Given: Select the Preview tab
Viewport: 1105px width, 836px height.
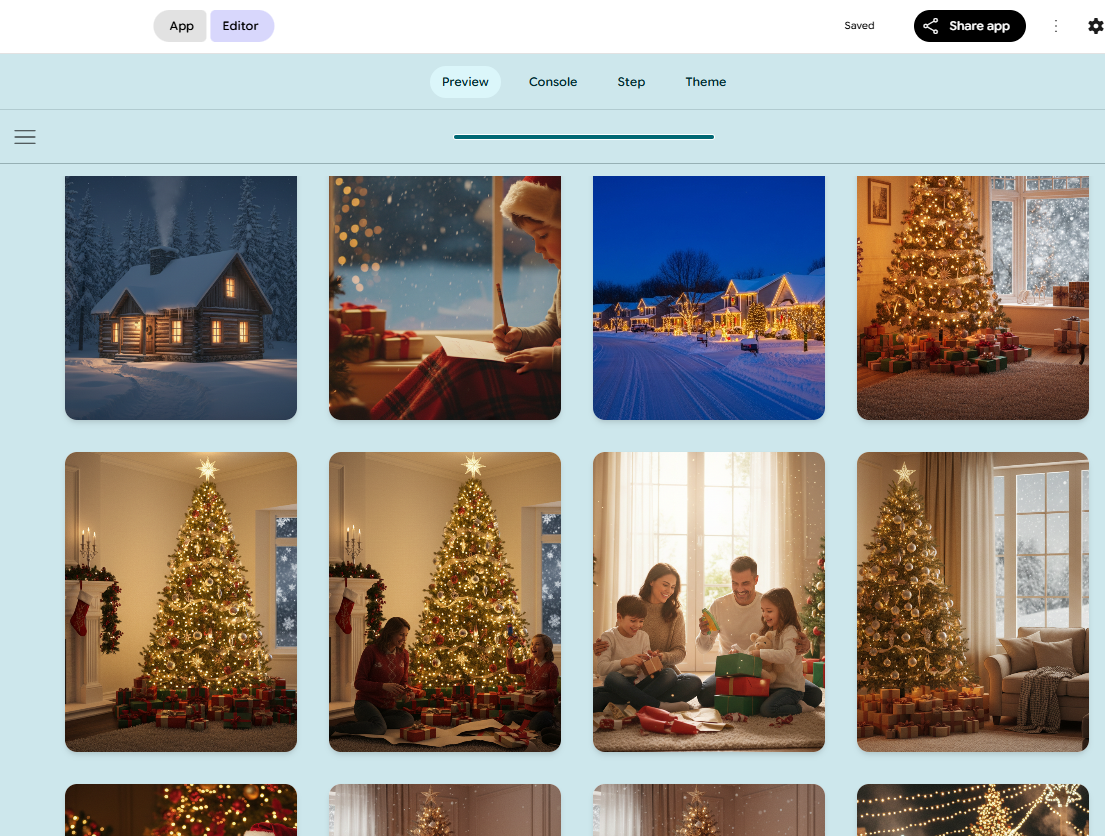Looking at the screenshot, I should (465, 82).
